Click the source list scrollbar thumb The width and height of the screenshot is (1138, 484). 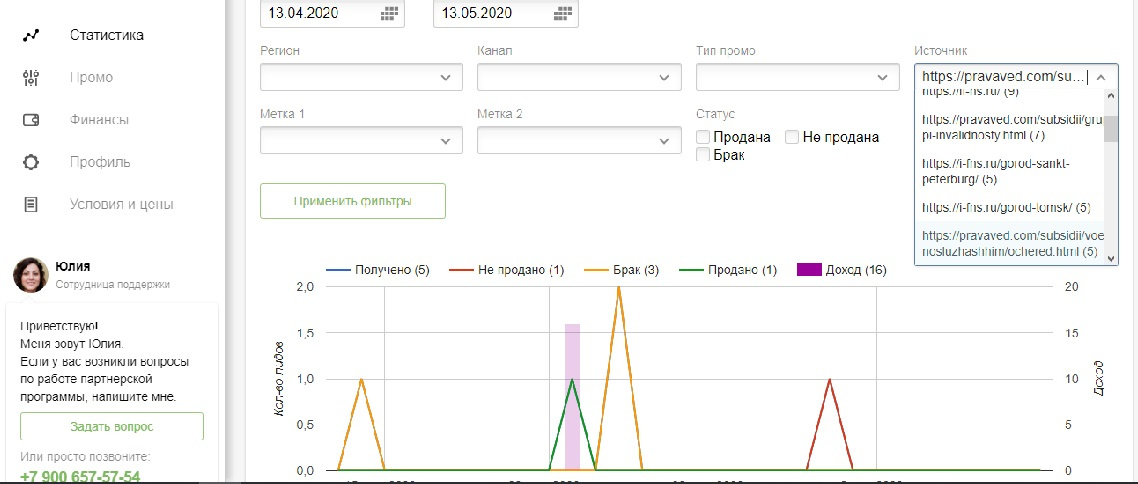pos(1110,128)
